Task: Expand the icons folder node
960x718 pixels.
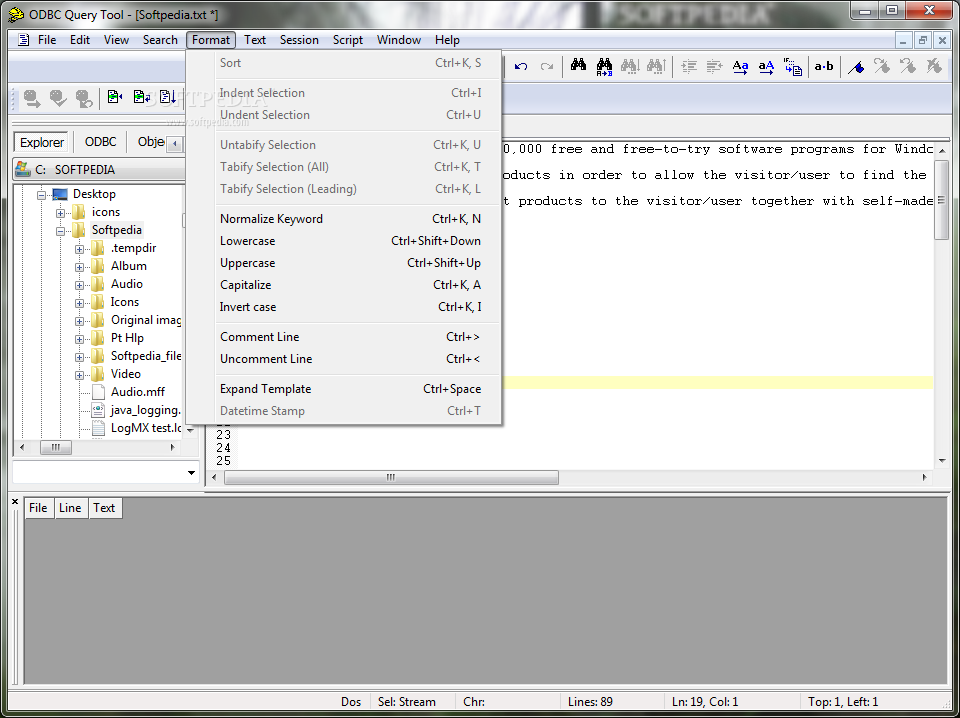Action: pyautogui.click(x=60, y=213)
